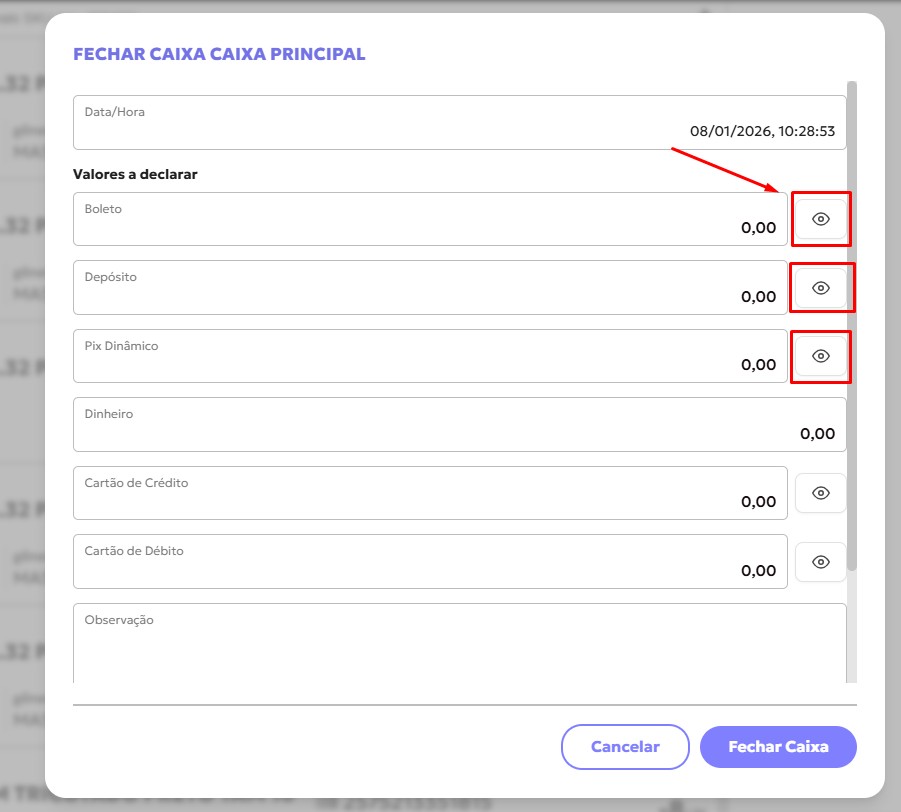
Task: Click the "Valores a declarar" section label
Action: pyautogui.click(x=135, y=174)
